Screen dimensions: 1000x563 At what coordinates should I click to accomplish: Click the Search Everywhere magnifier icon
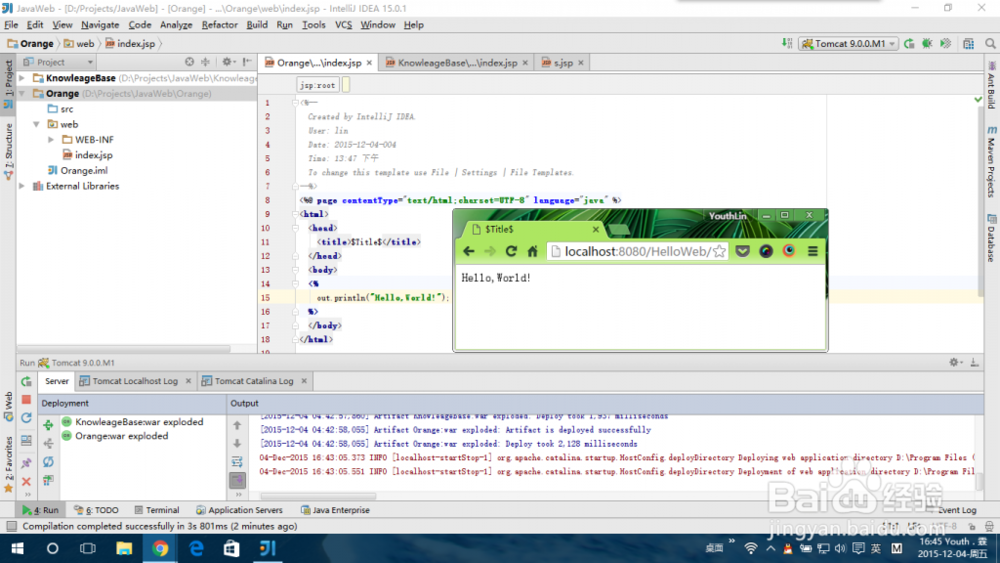click(x=990, y=43)
